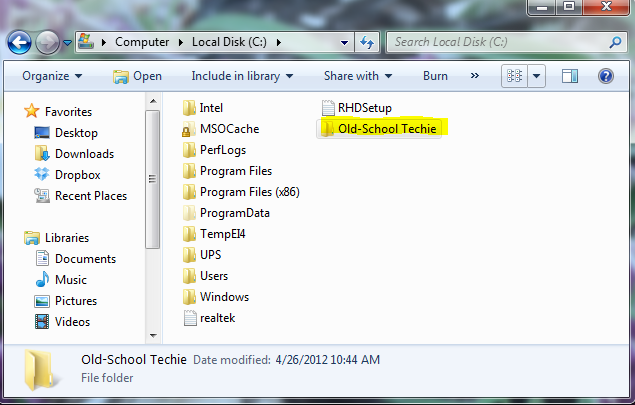The width and height of the screenshot is (635, 405).
Task: Open the Help question mark icon
Action: point(605,76)
